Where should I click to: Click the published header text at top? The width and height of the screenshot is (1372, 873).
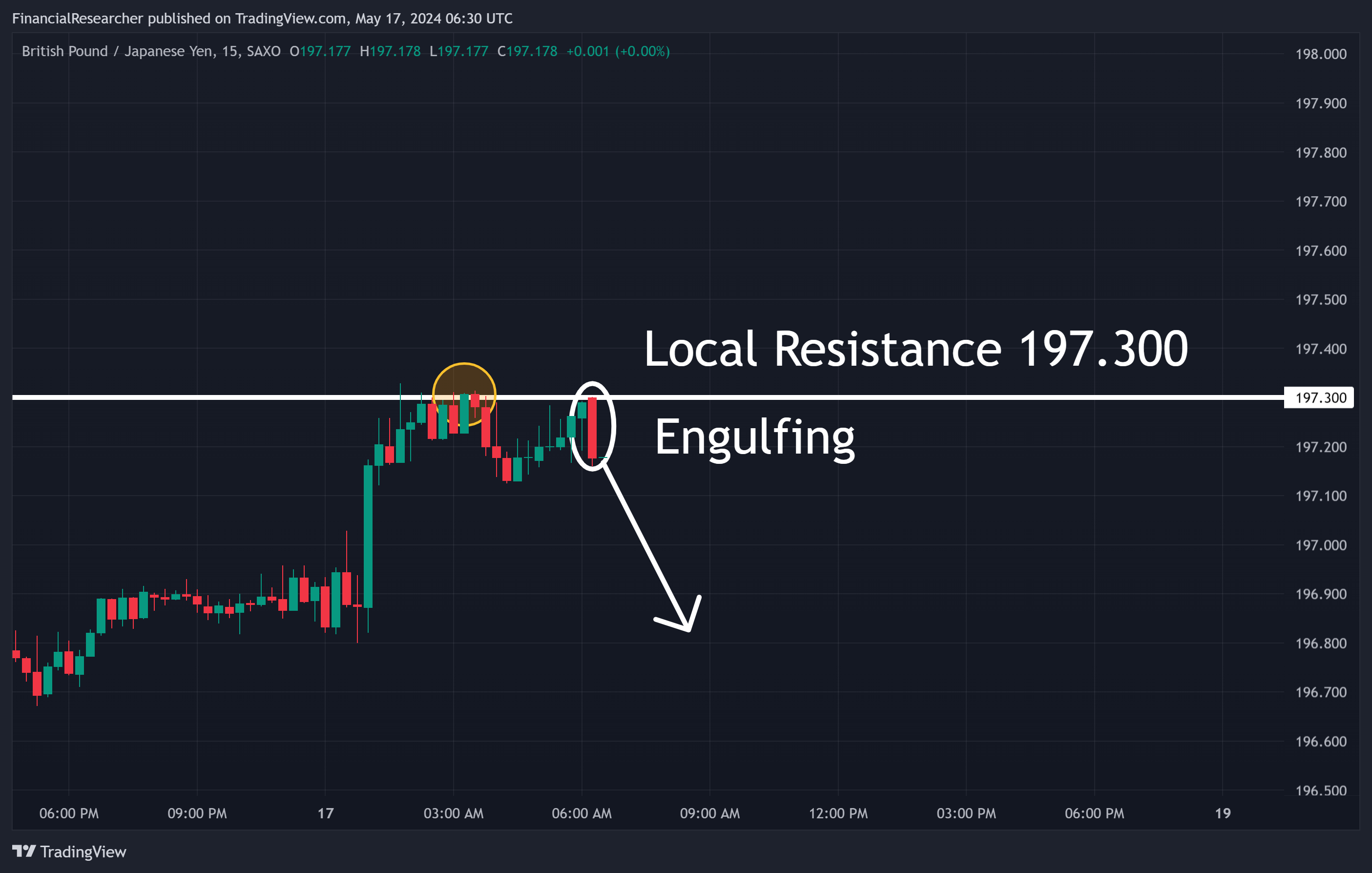tap(262, 19)
